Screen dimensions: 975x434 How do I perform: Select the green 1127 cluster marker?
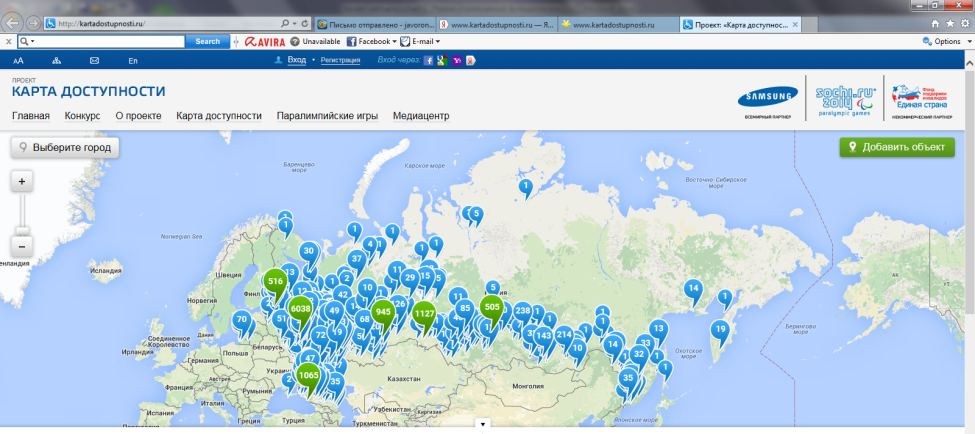pos(424,314)
